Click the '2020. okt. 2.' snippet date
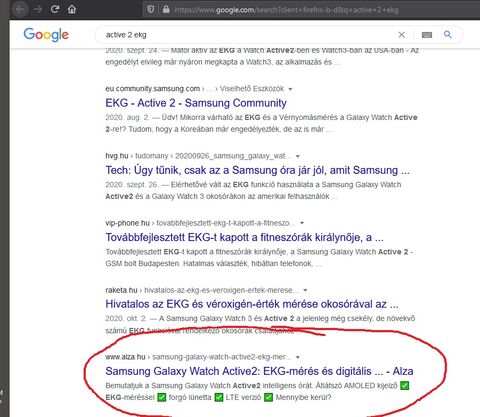The image size is (480, 417). pyautogui.click(x=126, y=318)
